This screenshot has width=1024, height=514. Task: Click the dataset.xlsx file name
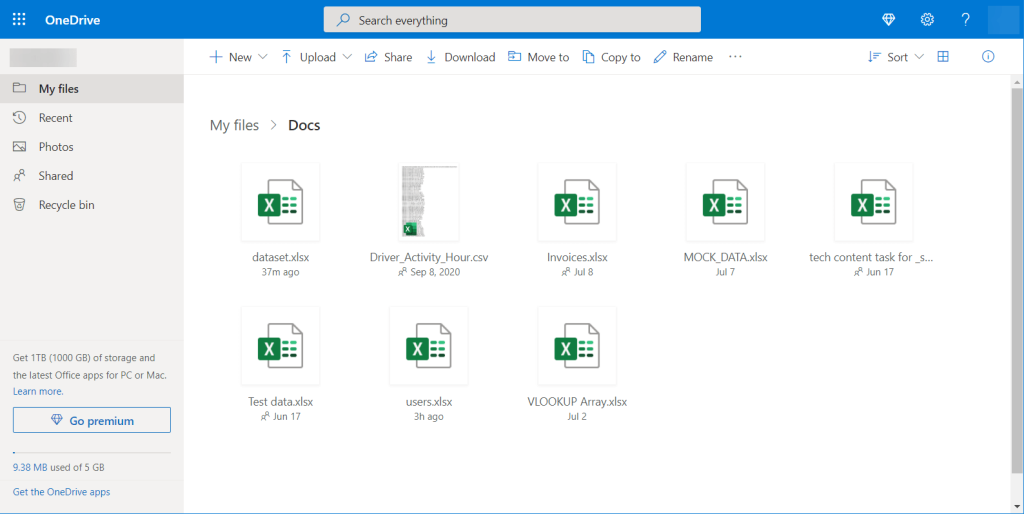281,257
